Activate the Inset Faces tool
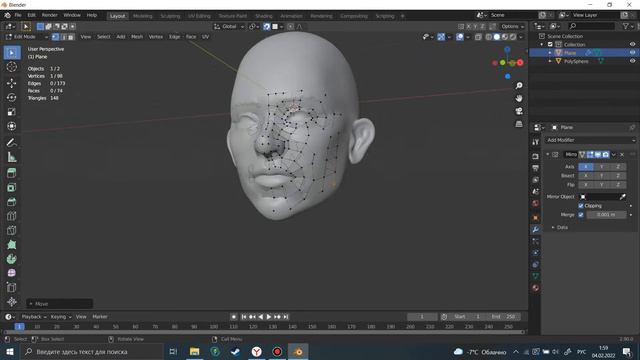The image size is (640, 360). click(12, 187)
